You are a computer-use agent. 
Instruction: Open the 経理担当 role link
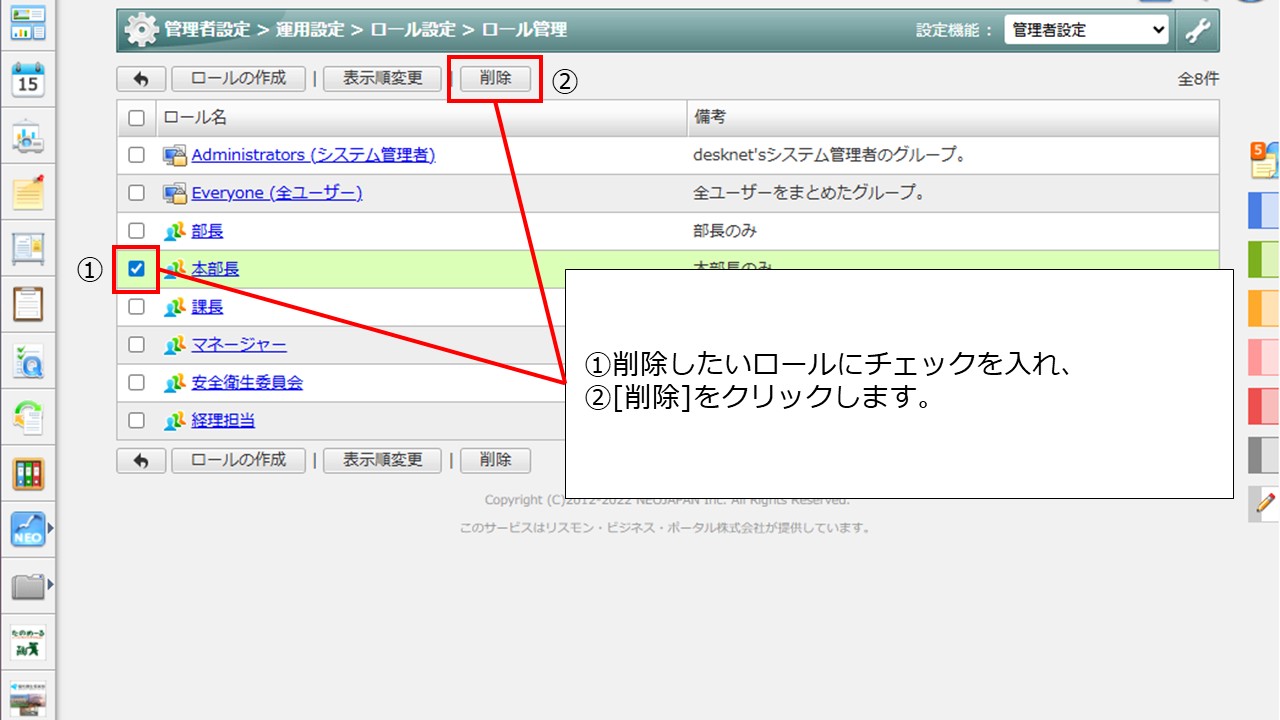(x=223, y=421)
